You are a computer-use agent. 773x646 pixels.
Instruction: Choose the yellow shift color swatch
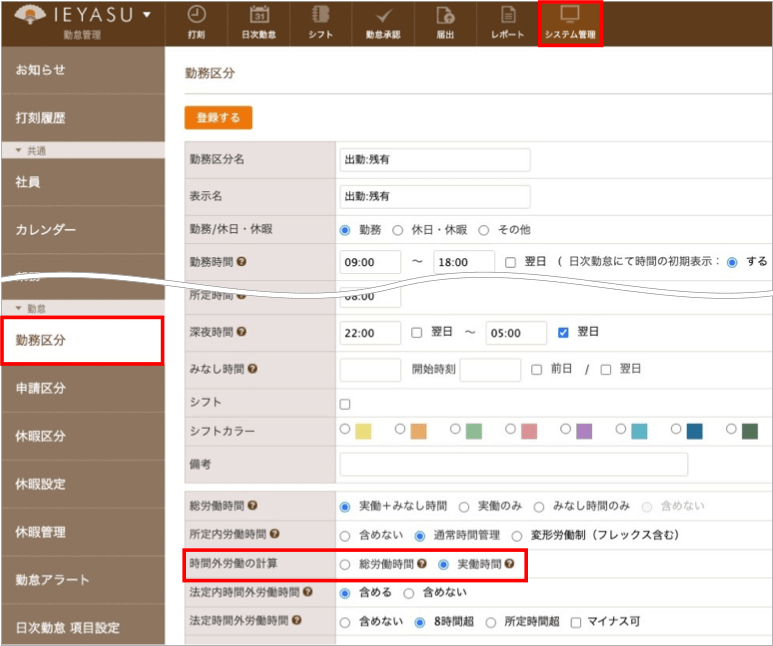tap(363, 431)
